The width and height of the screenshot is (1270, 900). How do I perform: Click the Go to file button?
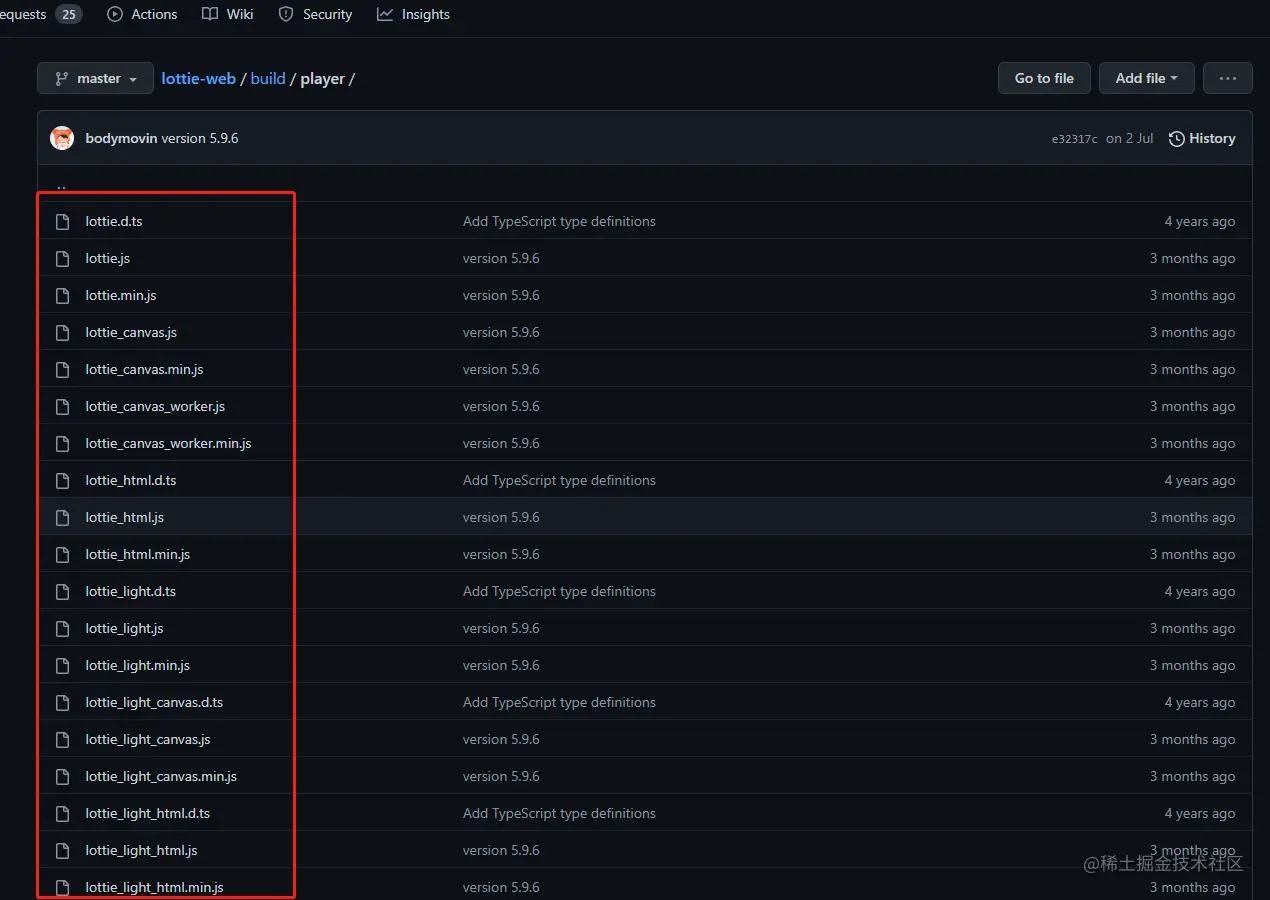point(1044,78)
